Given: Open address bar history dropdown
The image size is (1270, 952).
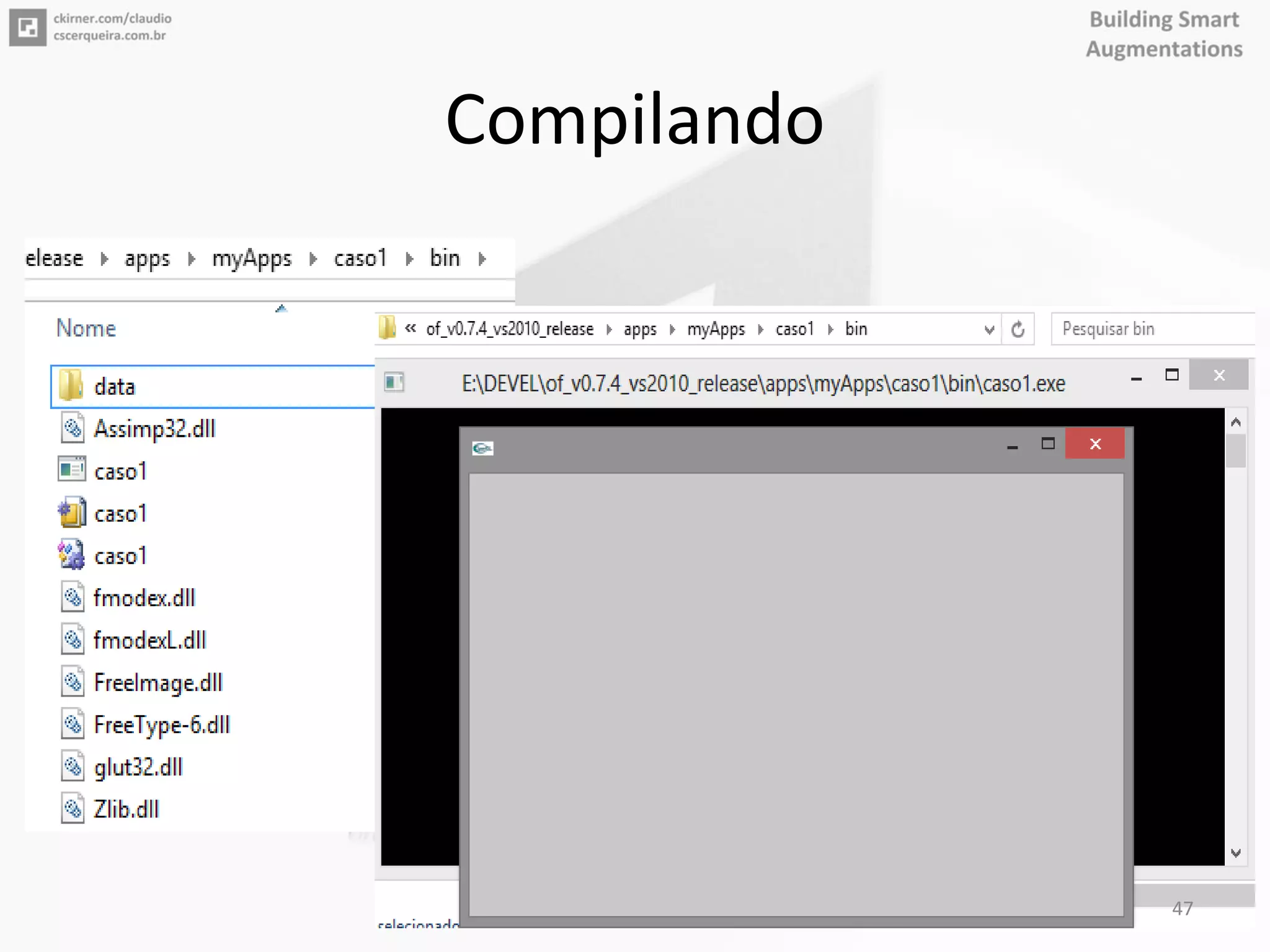Looking at the screenshot, I should point(989,330).
